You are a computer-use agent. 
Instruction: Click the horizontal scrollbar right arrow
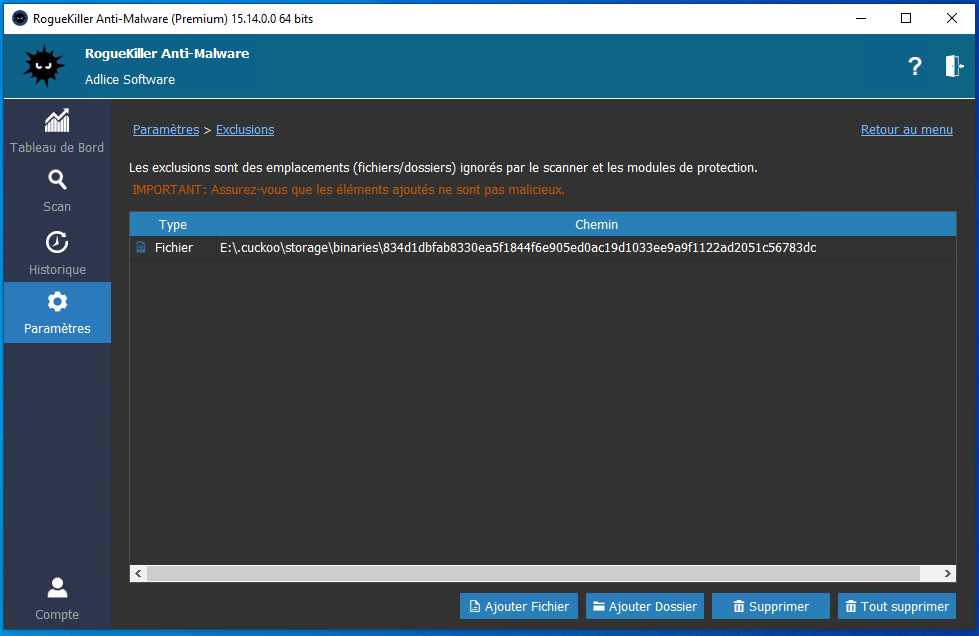coord(948,574)
